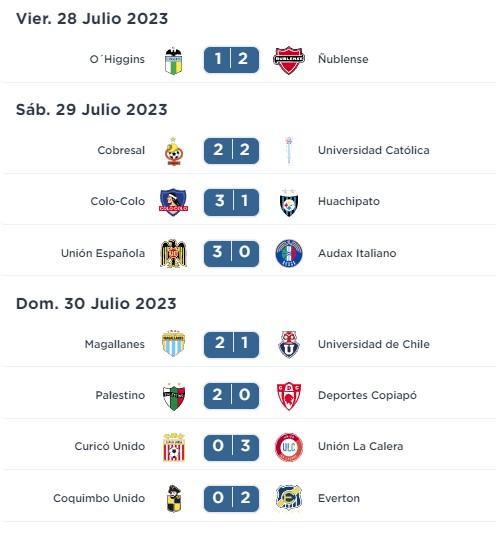
Task: Click the Dom. 30 Julio 2023 date heading
Action: (x=96, y=304)
